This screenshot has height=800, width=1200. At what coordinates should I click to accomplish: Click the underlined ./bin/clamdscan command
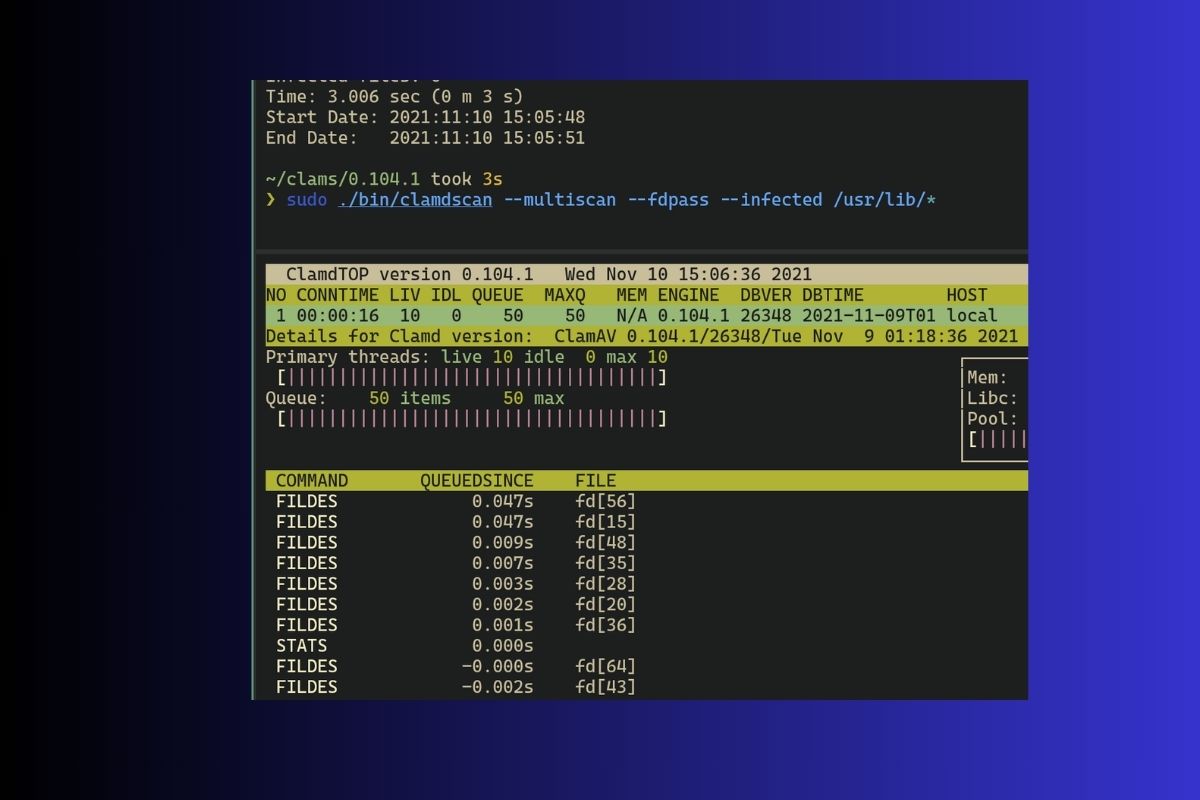pos(414,200)
